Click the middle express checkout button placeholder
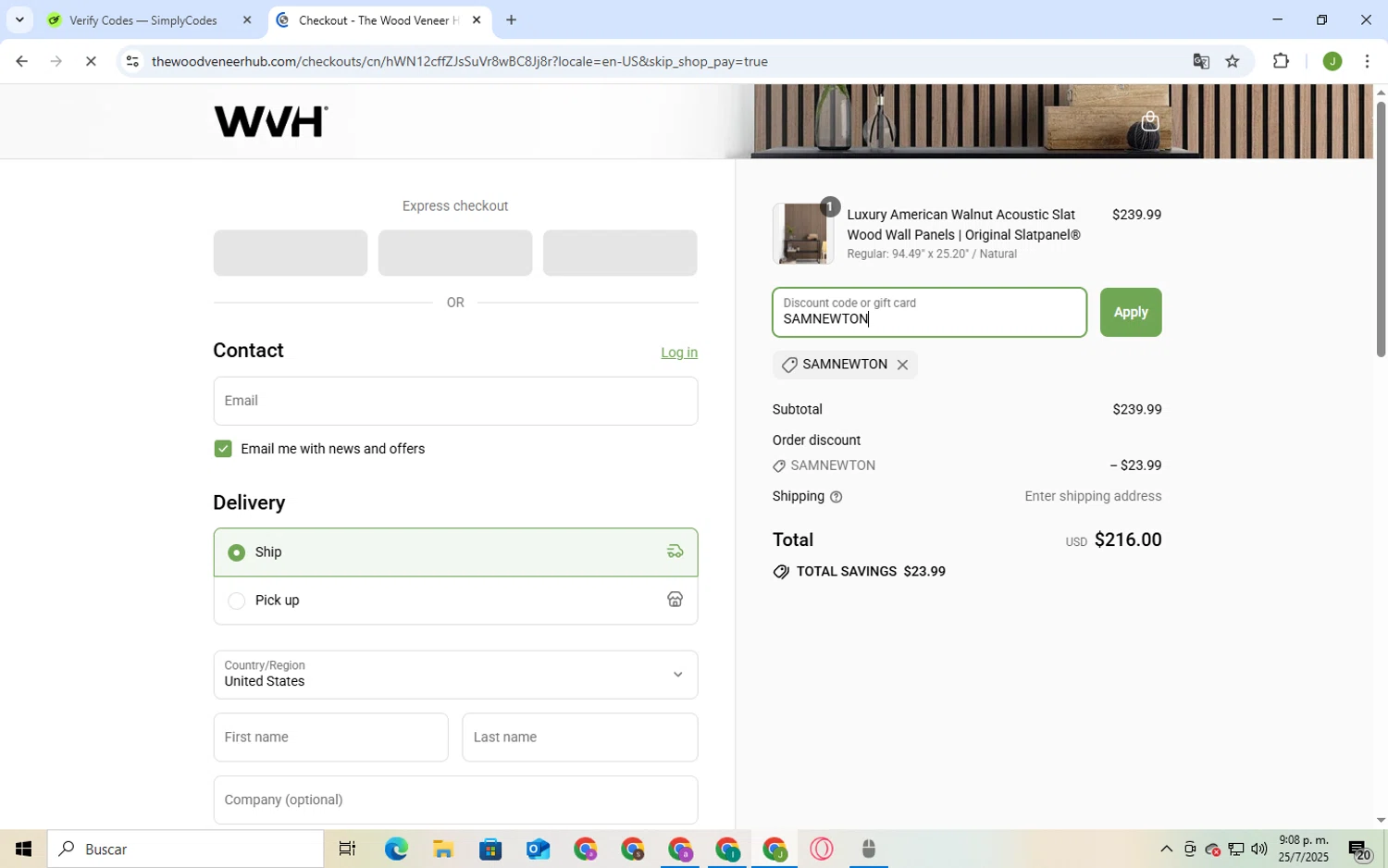The image size is (1388, 868). pos(455,253)
